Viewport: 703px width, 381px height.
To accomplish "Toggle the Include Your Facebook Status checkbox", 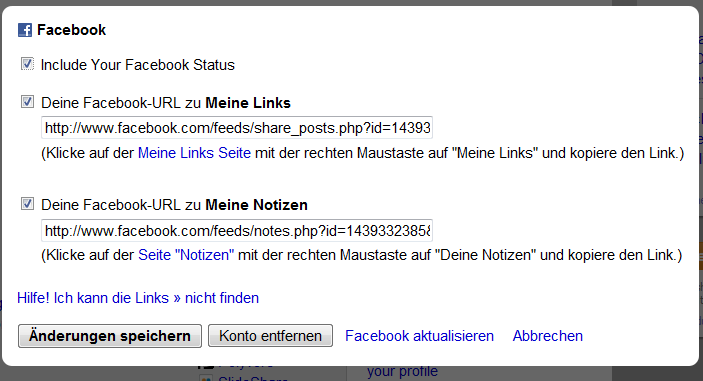I will pyautogui.click(x=27, y=64).
